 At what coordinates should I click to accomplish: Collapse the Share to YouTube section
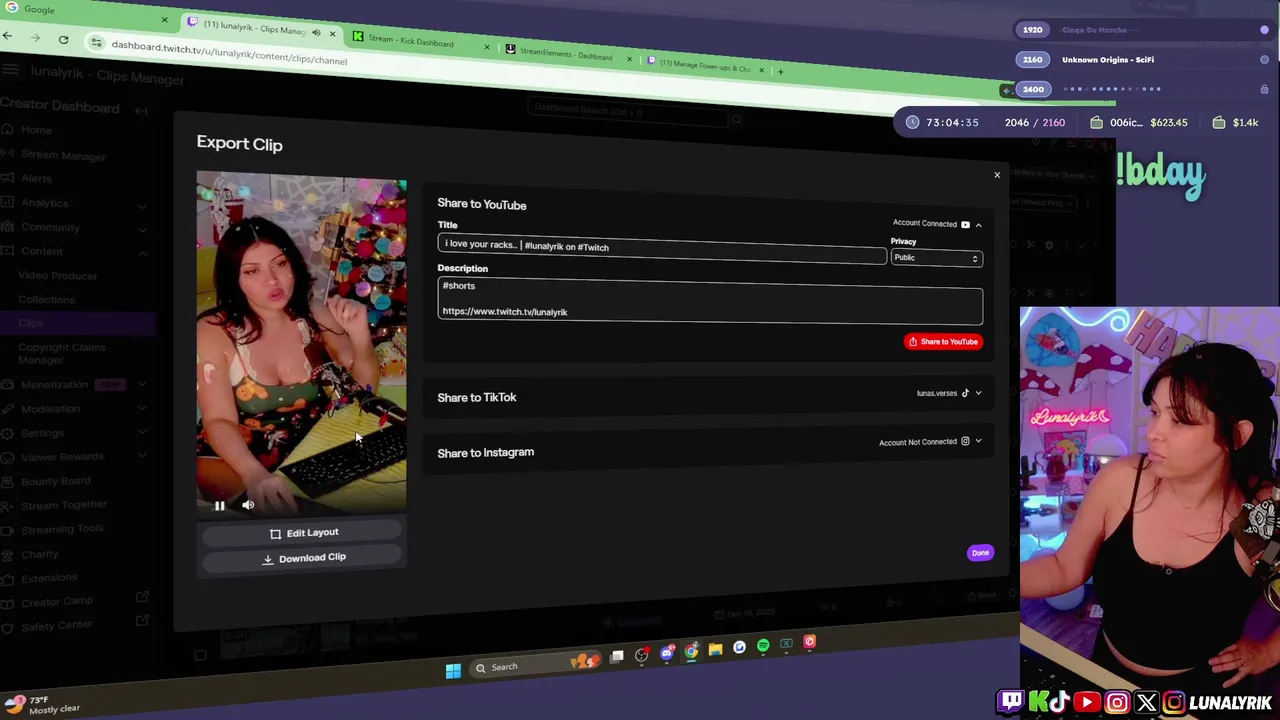(x=978, y=225)
